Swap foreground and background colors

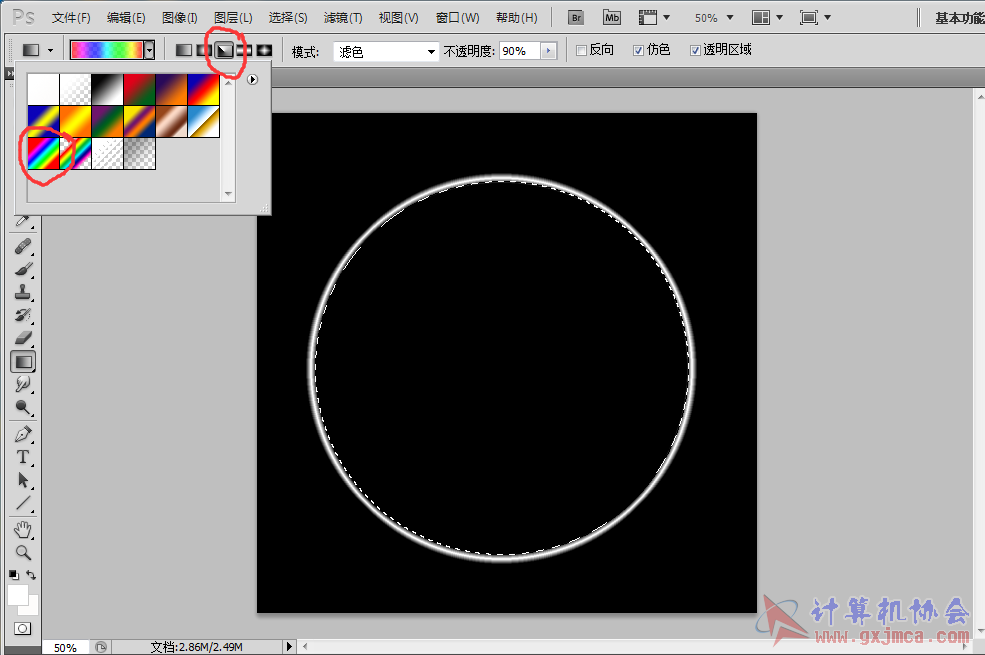(x=31, y=575)
